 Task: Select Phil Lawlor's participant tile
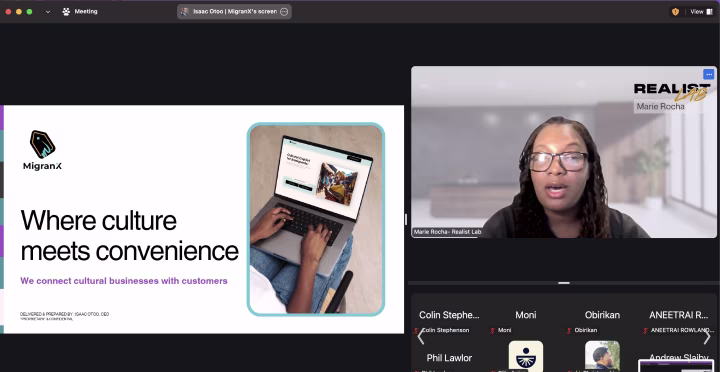449,358
